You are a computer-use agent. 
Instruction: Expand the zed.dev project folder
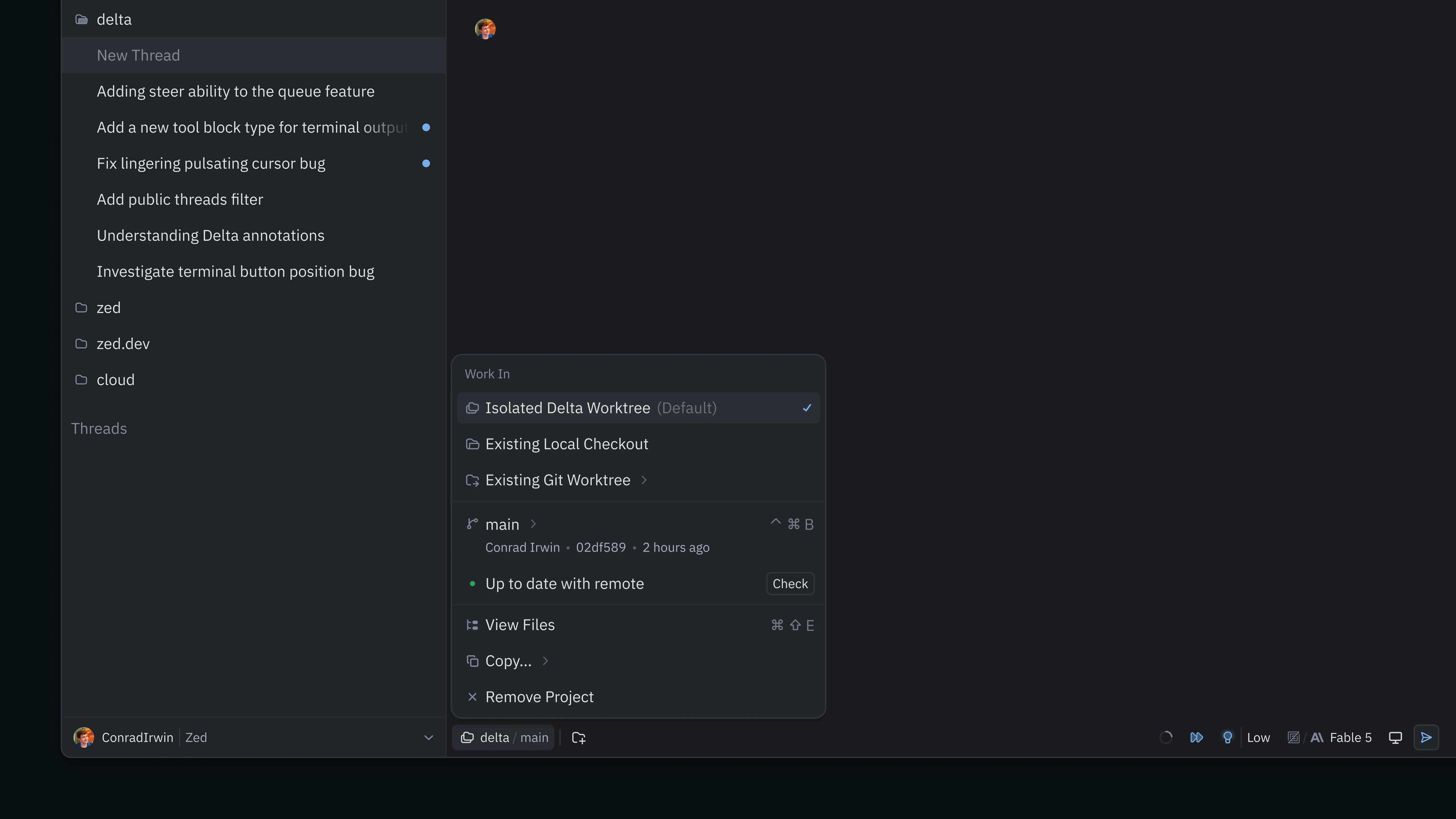[x=253, y=344]
